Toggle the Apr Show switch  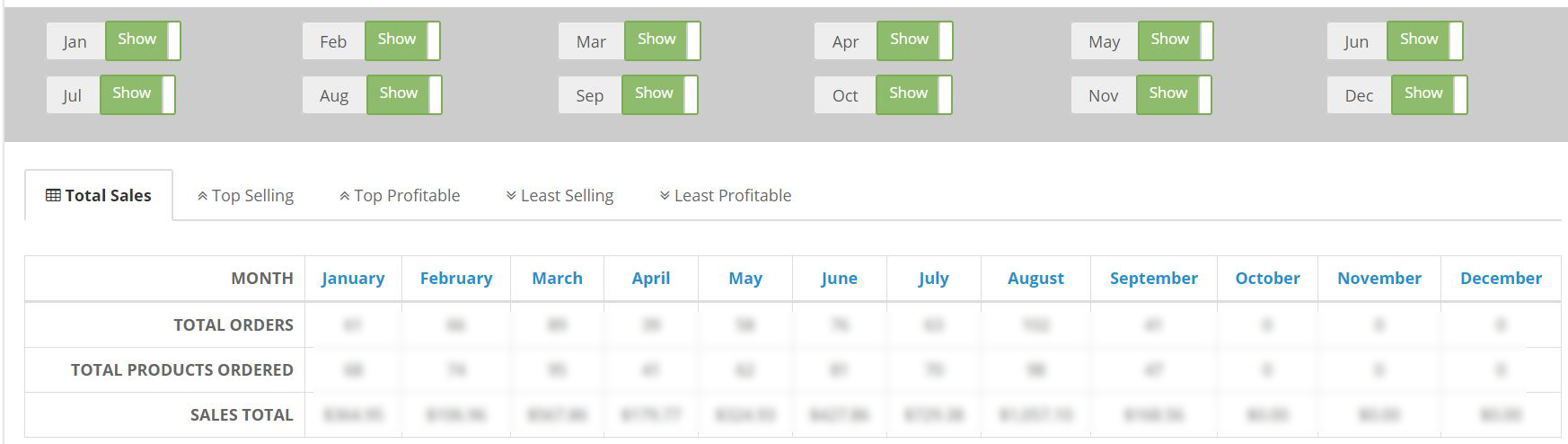pyautogui.click(x=914, y=41)
